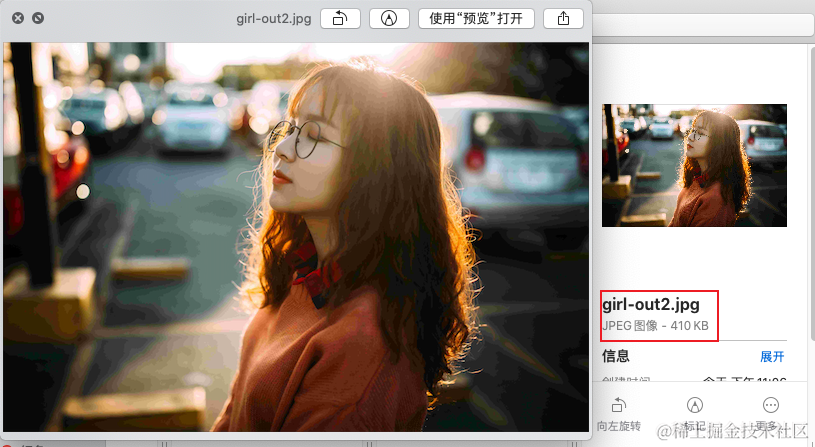Rotate the image left from Quick Look toolbar
Image resolution: width=815 pixels, height=447 pixels.
[340, 19]
